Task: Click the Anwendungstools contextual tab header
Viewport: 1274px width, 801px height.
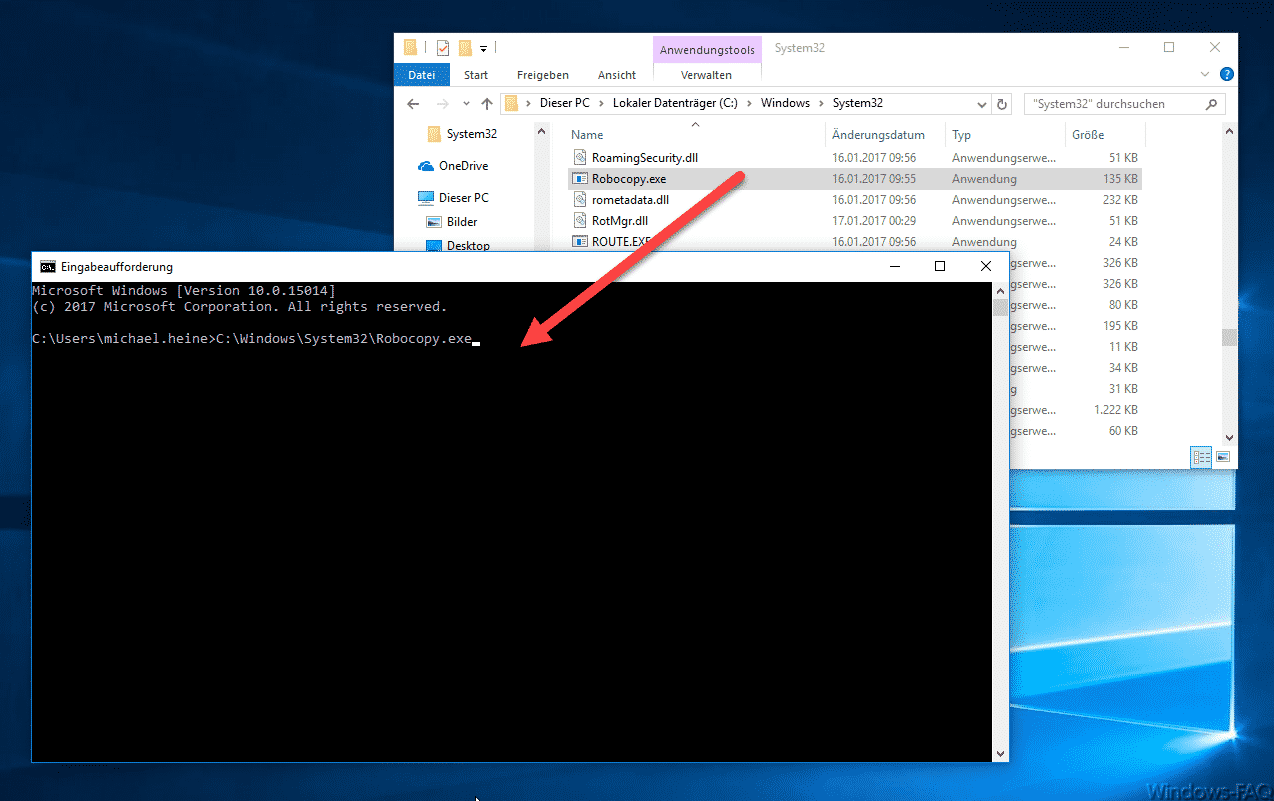Action: coord(707,50)
